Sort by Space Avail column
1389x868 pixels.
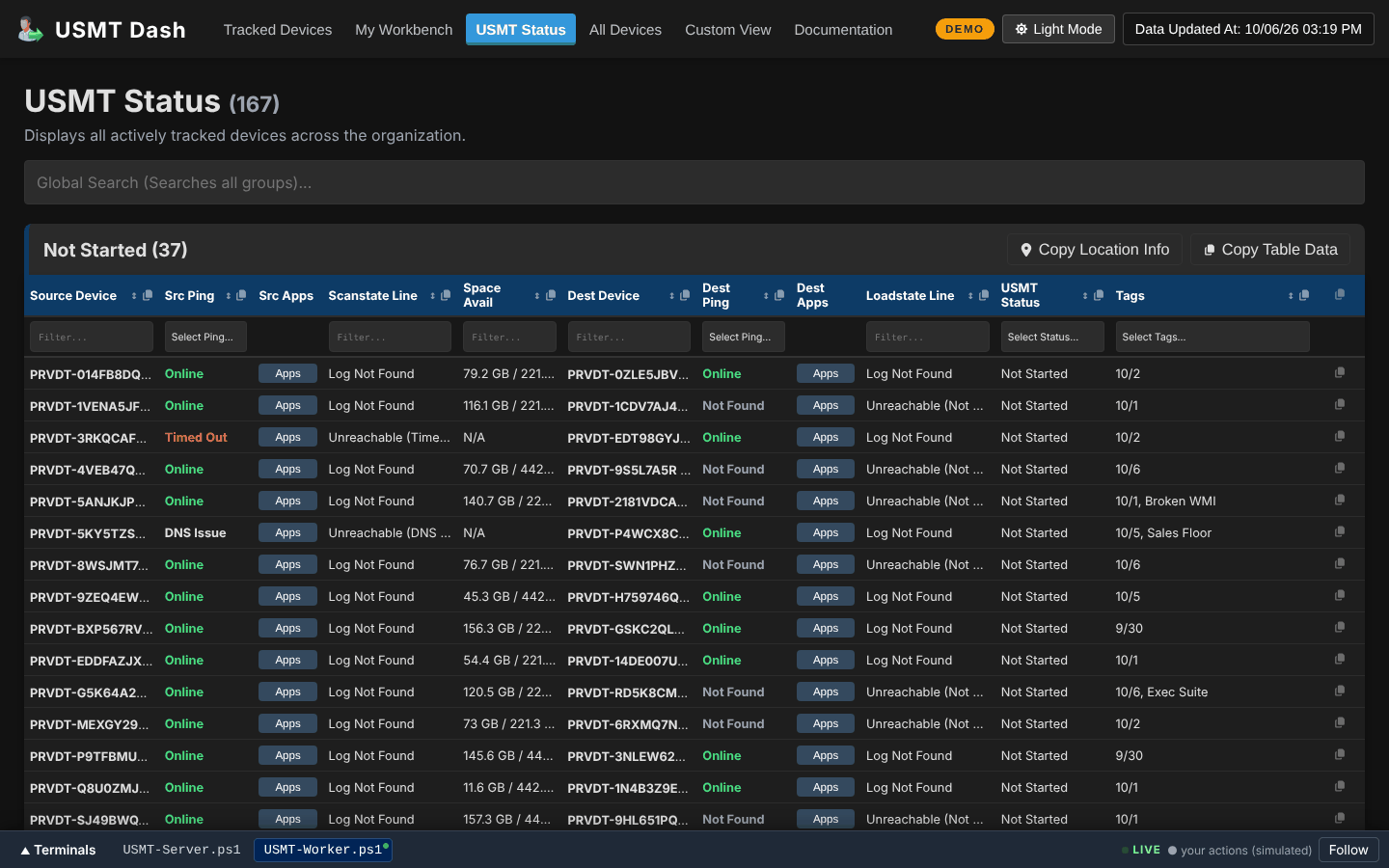pos(537,296)
